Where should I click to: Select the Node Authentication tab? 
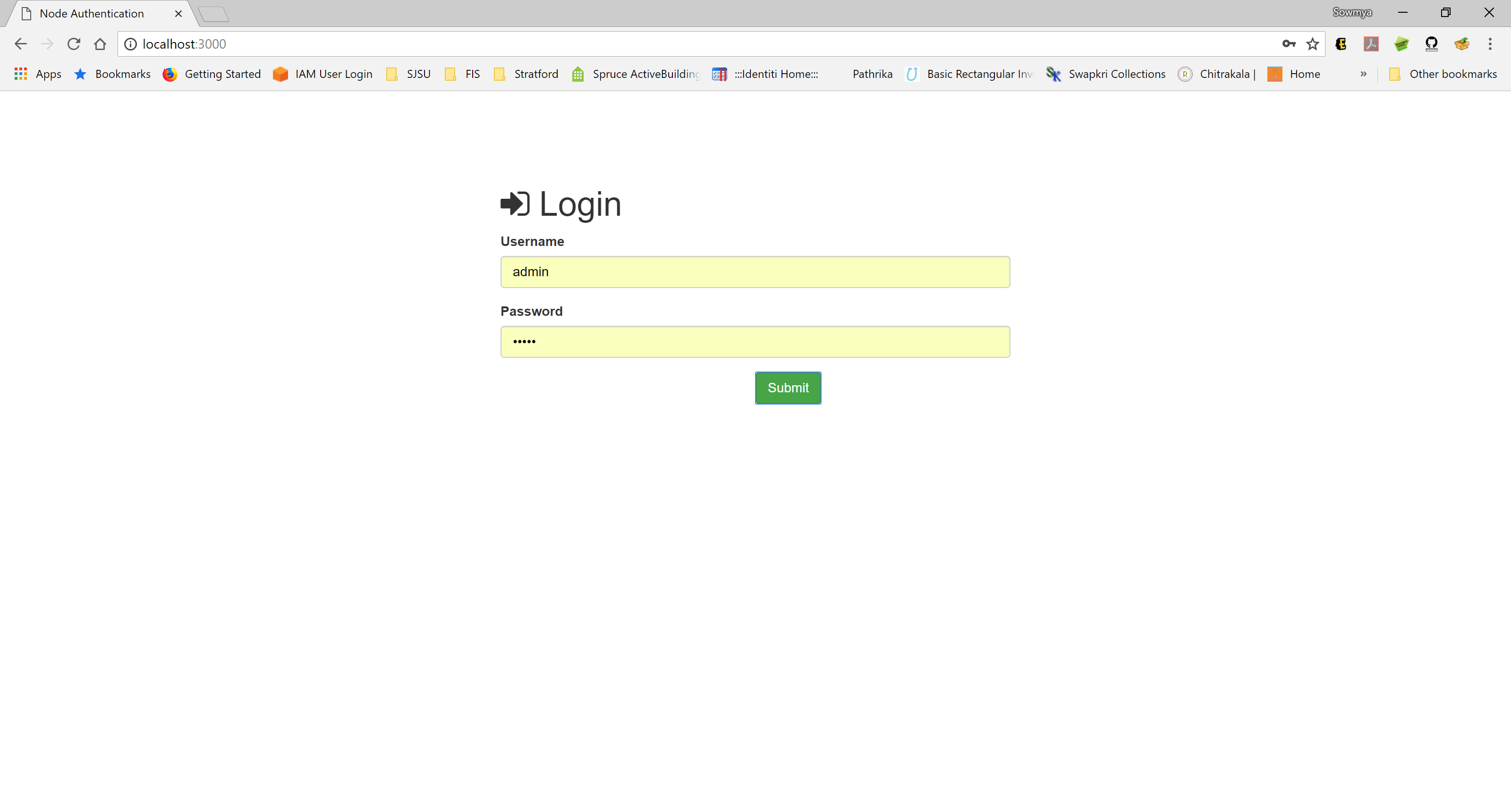point(92,14)
